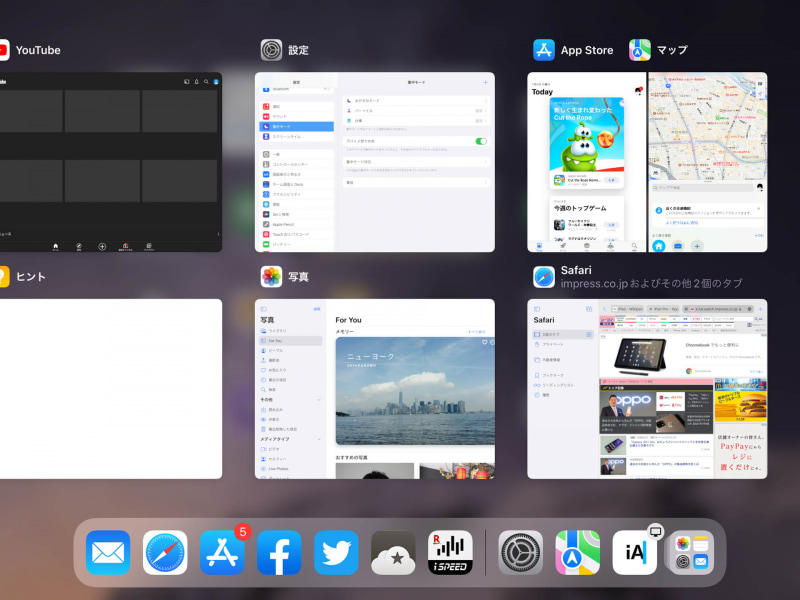This screenshot has width=800, height=600.
Task: Tap the Safari app name label
Action: point(576,270)
